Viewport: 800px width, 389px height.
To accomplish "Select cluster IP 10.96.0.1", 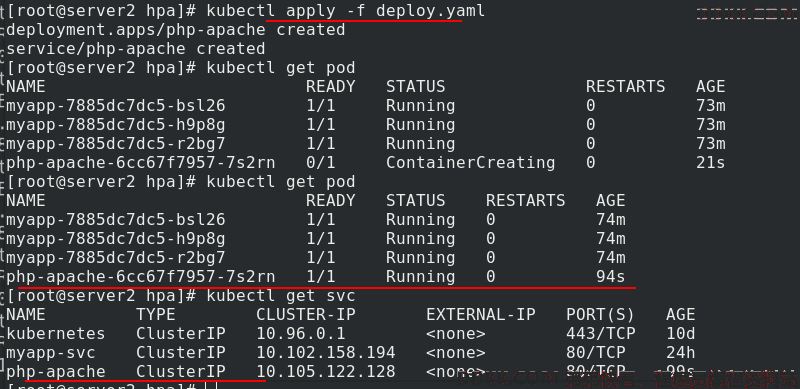I will coord(301,333).
